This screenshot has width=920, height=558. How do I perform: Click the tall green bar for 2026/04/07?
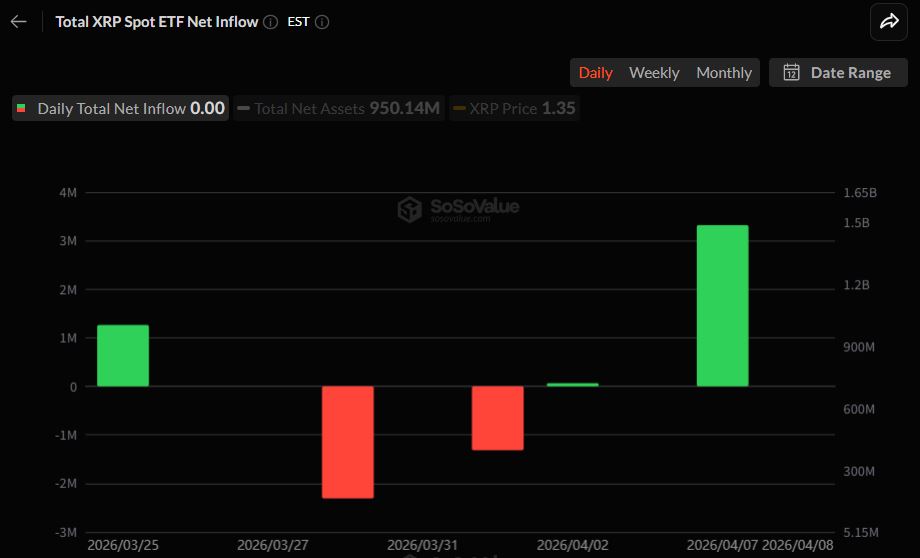[722, 305]
